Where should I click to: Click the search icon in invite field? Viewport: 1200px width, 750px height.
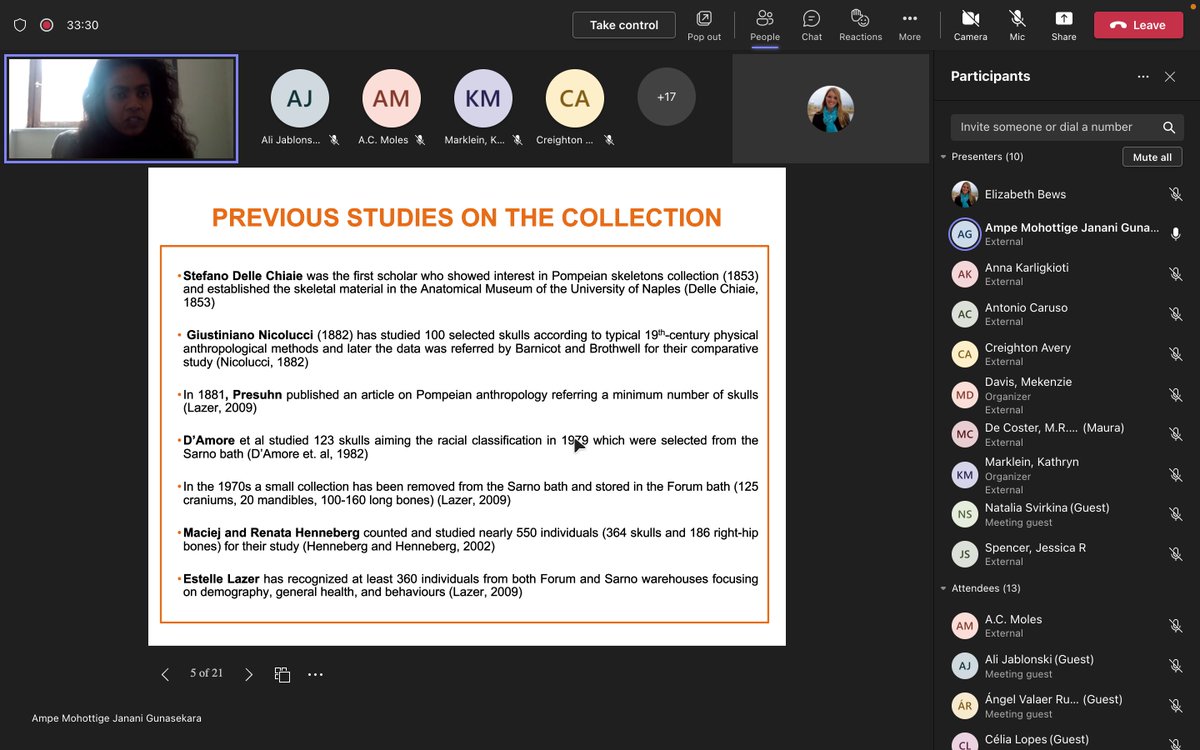1168,127
